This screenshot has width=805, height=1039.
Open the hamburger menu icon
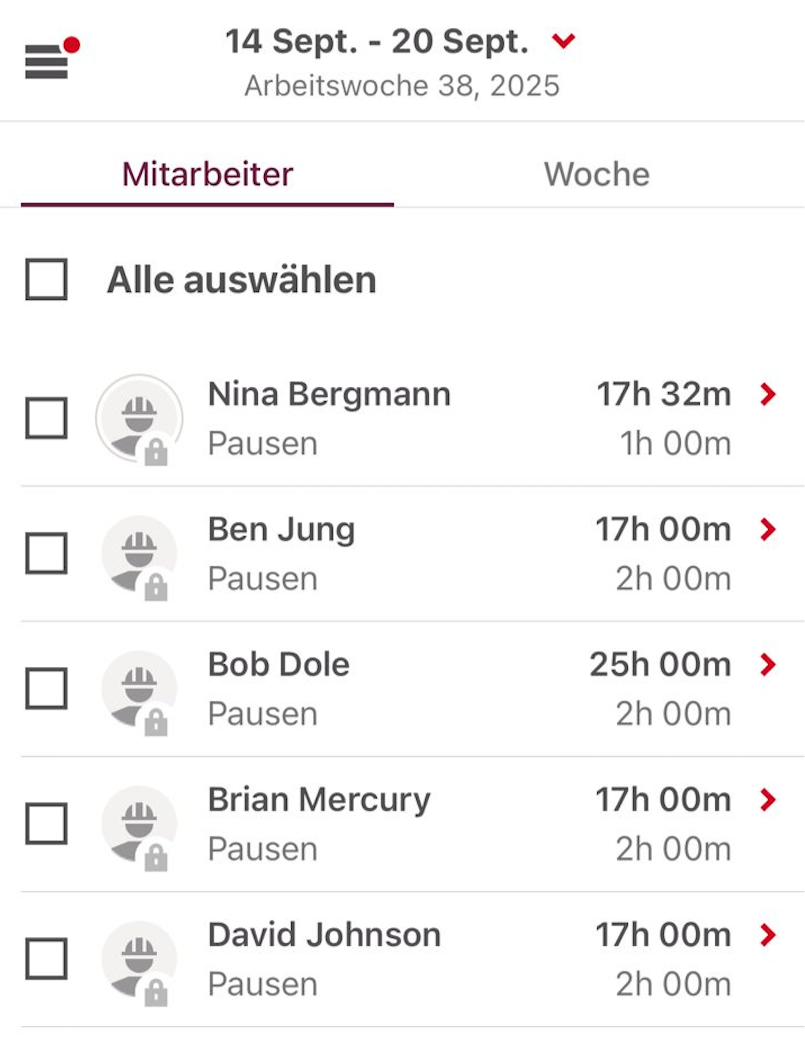tap(47, 61)
